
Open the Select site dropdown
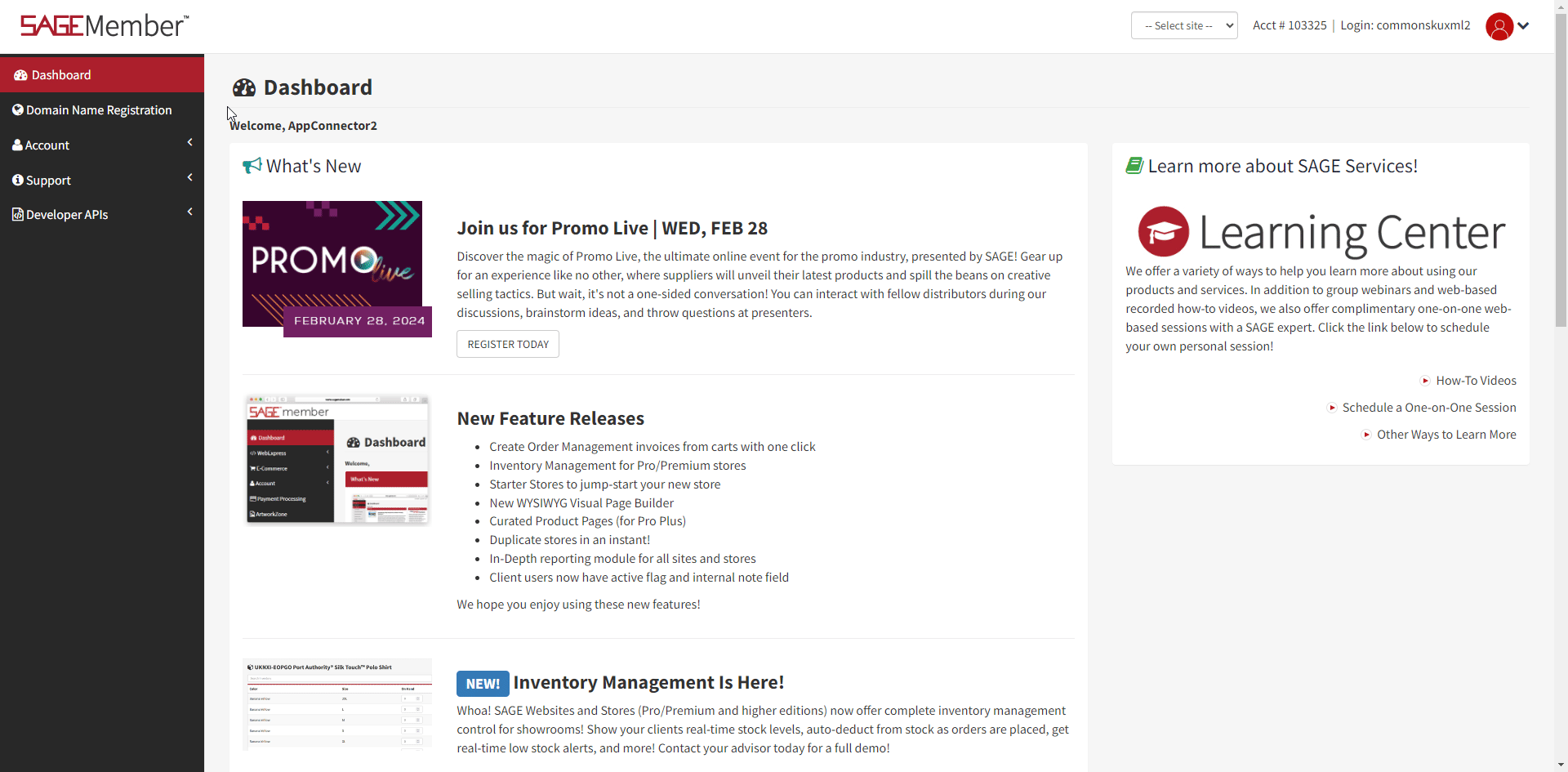pos(1183,25)
